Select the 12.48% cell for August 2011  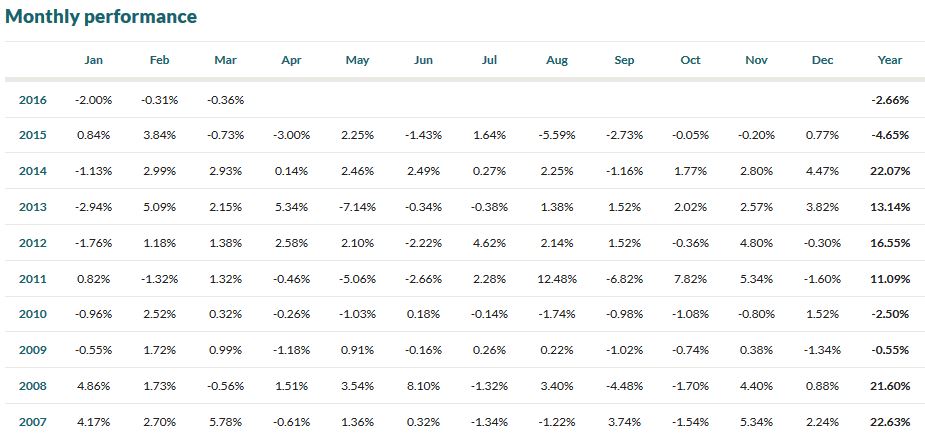tap(558, 279)
